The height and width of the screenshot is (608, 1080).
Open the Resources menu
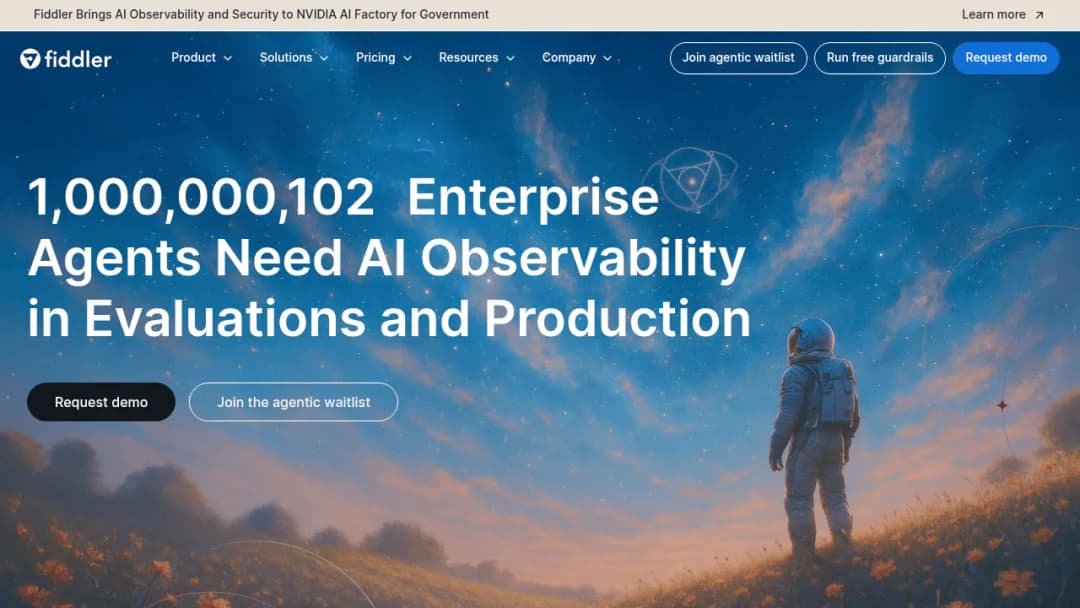[477, 58]
